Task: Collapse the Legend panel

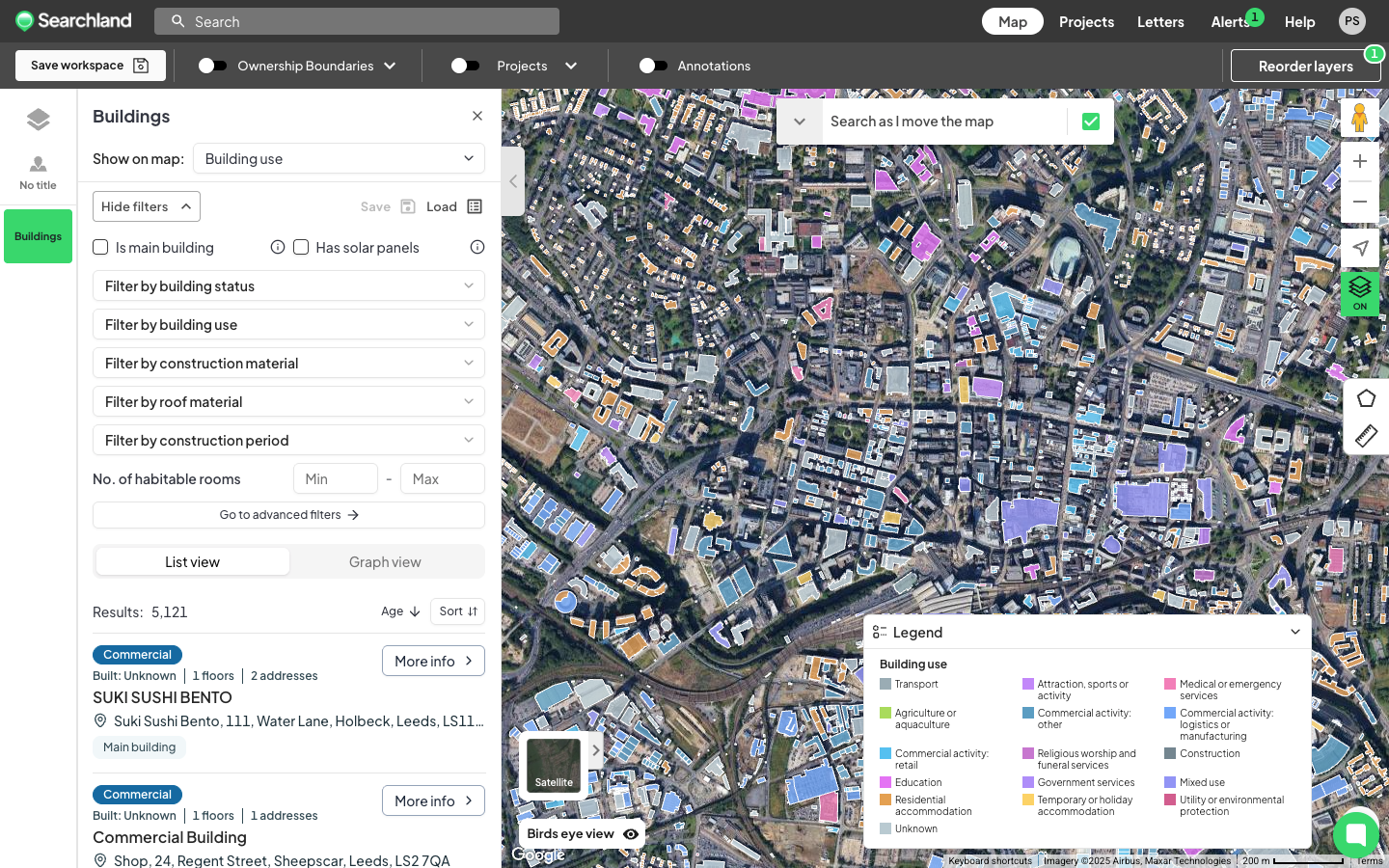Action: pyautogui.click(x=1294, y=633)
